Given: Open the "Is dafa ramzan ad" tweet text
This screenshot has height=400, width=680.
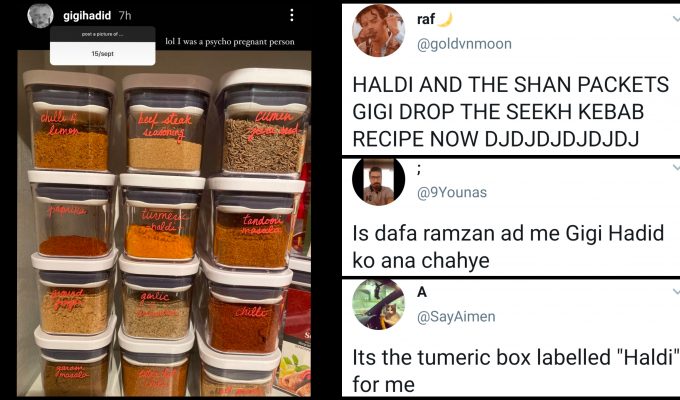Looking at the screenshot, I should tap(508, 246).
